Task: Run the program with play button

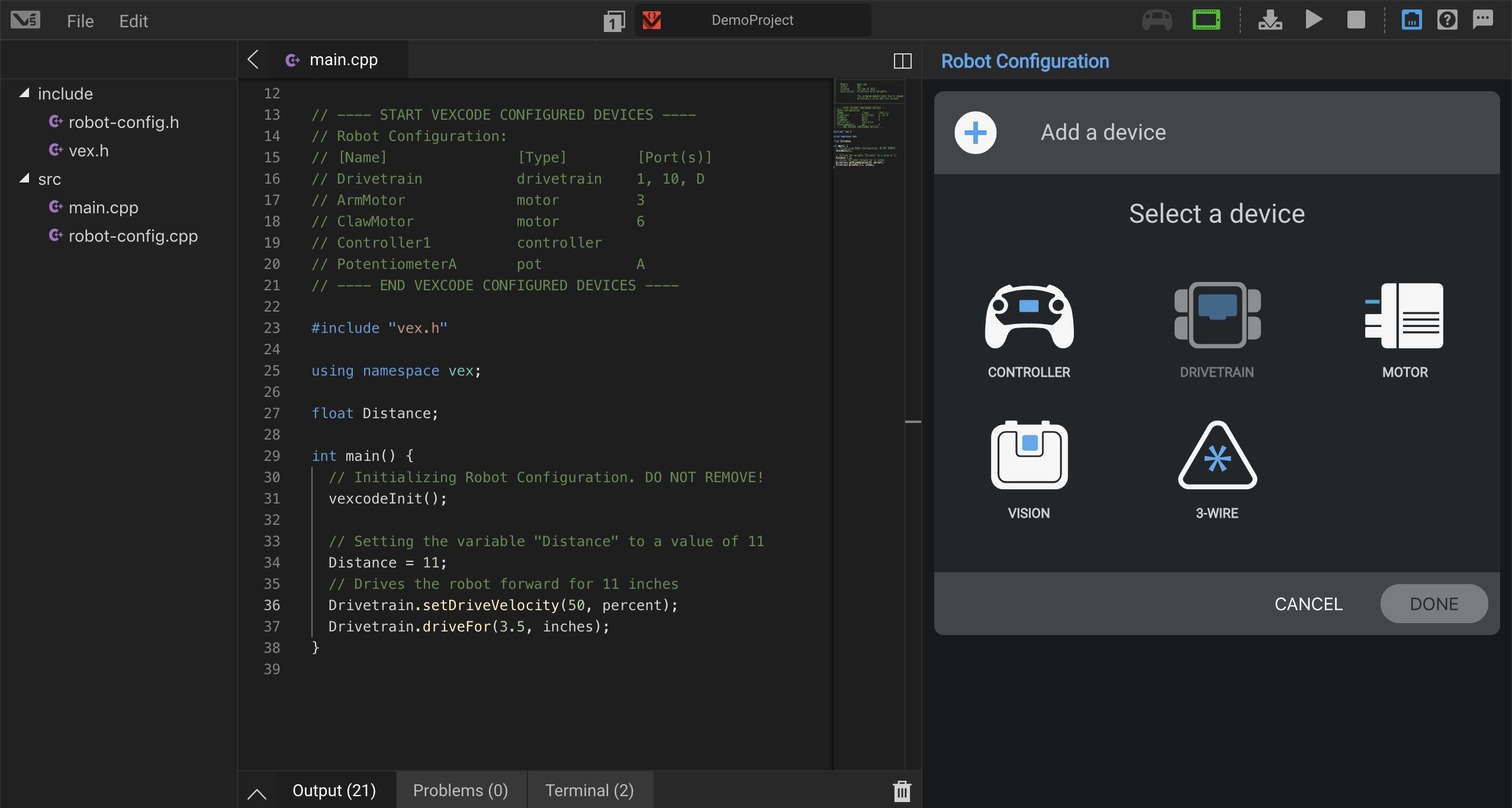Action: click(x=1313, y=20)
